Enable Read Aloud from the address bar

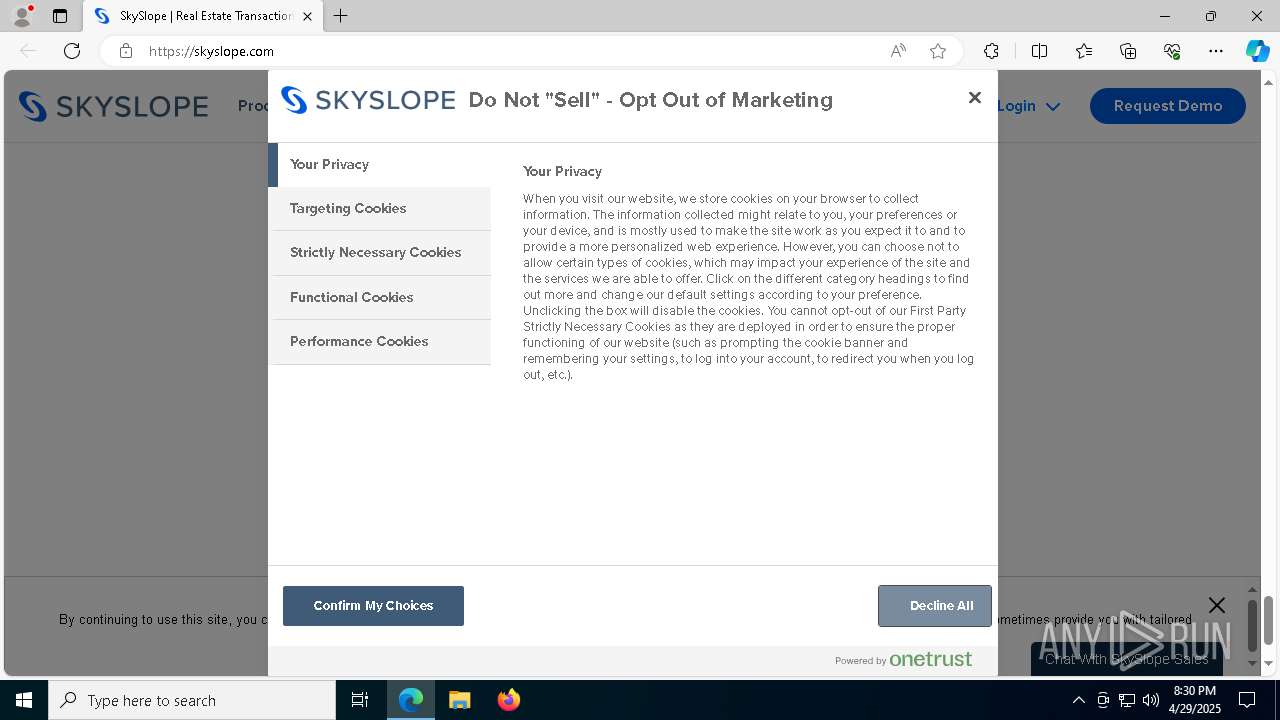tap(898, 51)
